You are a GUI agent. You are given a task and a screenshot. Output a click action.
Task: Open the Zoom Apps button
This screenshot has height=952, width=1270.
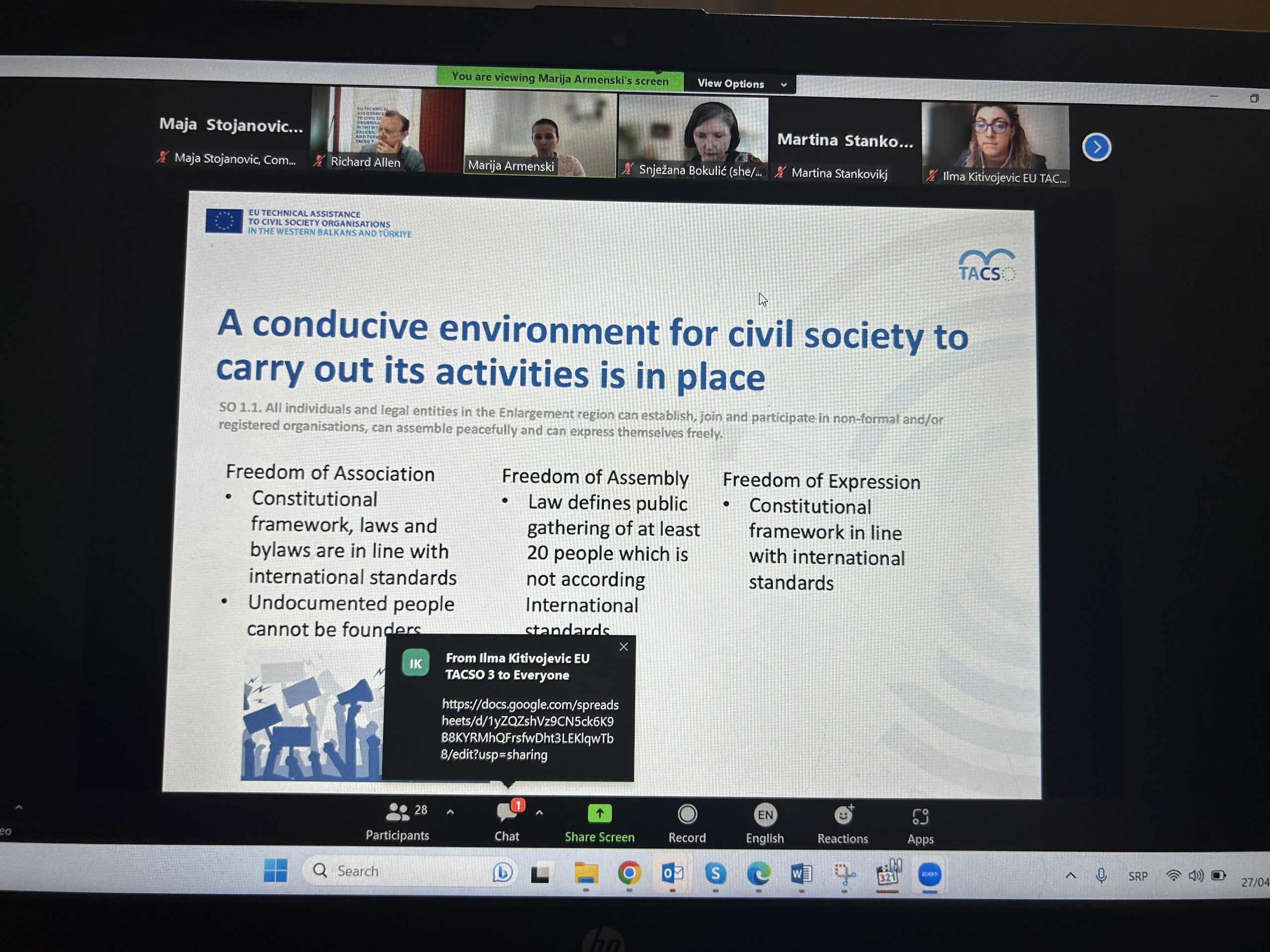pyautogui.click(x=920, y=827)
